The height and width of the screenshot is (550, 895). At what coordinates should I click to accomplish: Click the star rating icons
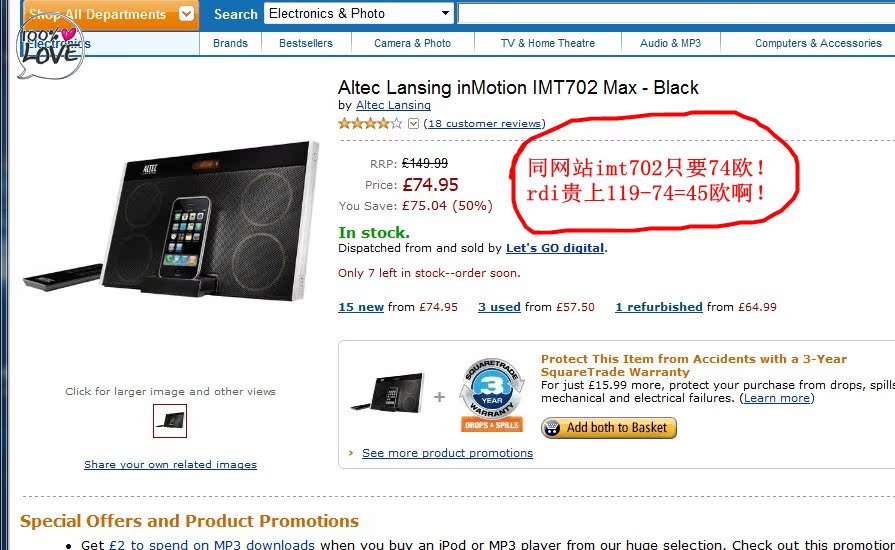(370, 123)
